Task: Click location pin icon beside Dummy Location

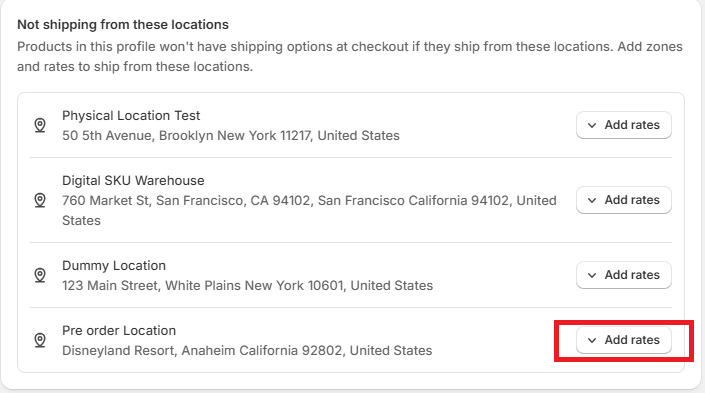Action: point(40,275)
